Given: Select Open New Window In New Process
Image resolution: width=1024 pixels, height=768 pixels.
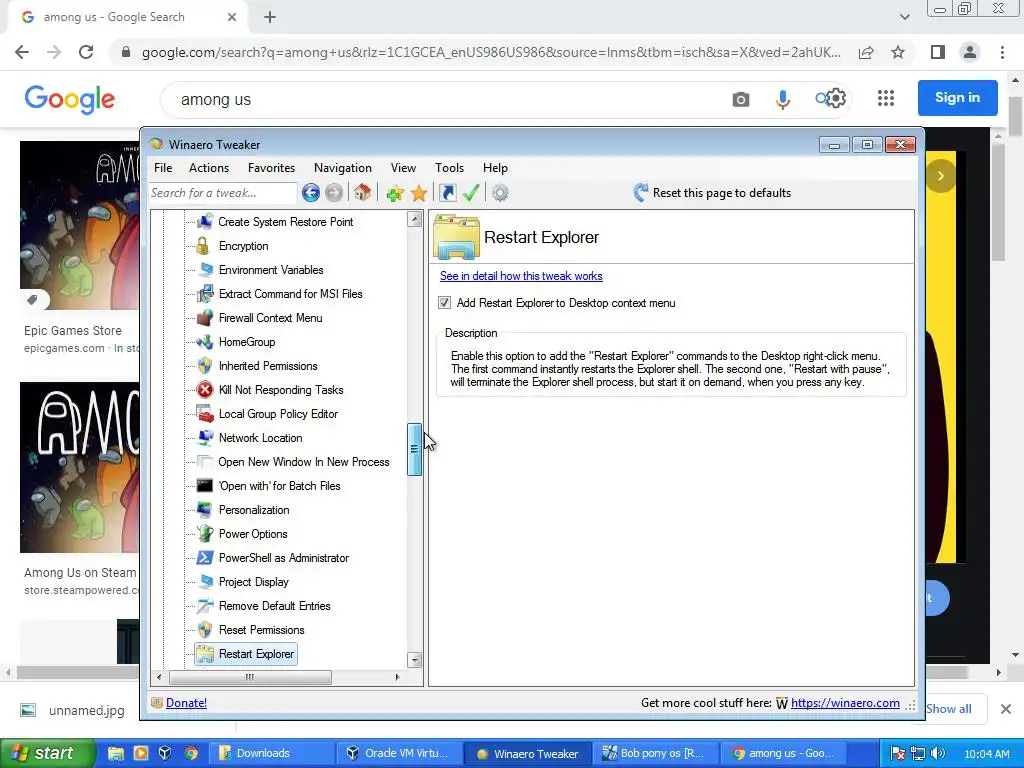Looking at the screenshot, I should (x=304, y=462).
